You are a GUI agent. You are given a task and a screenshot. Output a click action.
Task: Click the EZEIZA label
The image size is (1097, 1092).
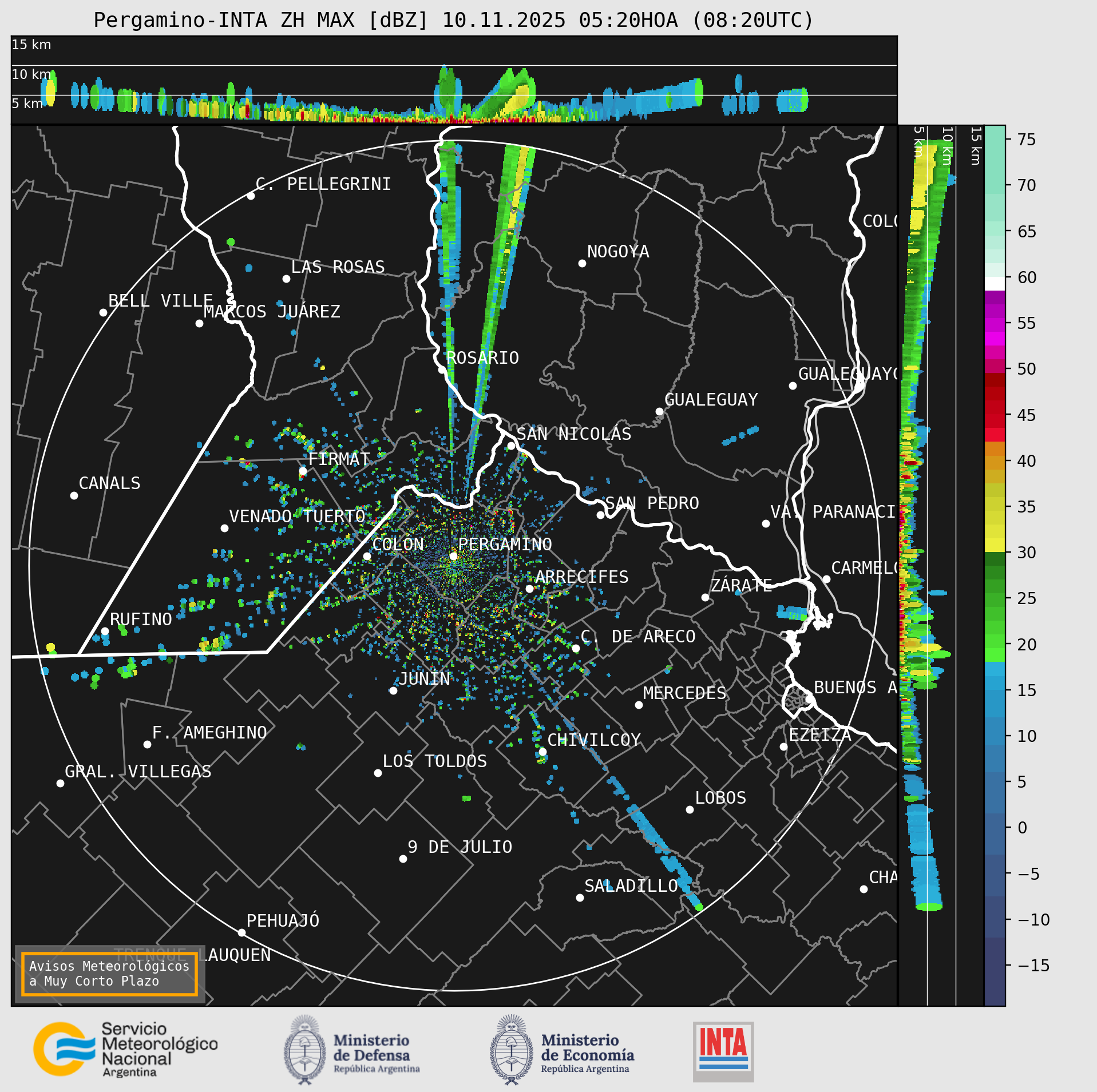(819, 734)
